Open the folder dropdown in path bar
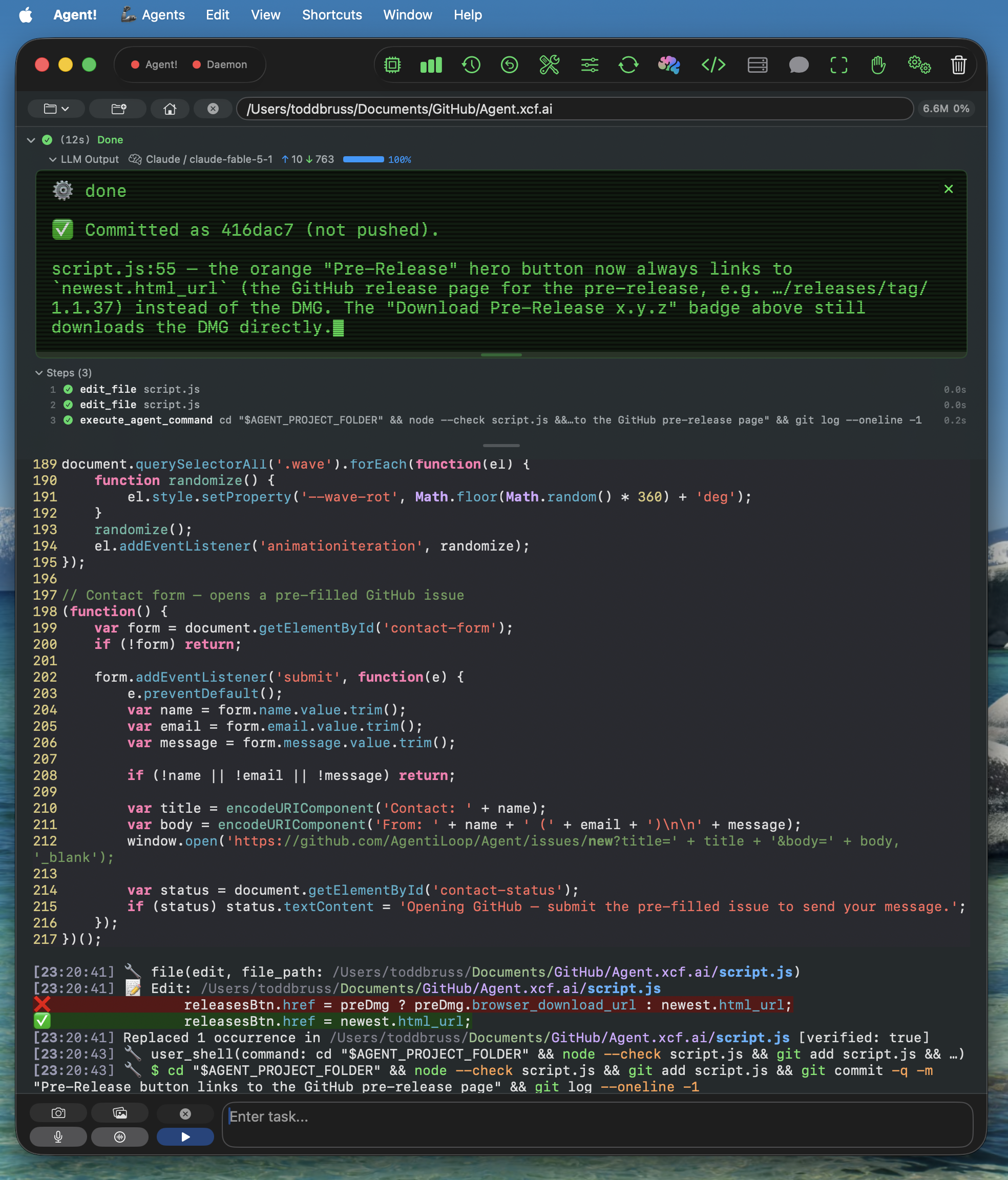The height and width of the screenshot is (1180, 1008). (56, 108)
